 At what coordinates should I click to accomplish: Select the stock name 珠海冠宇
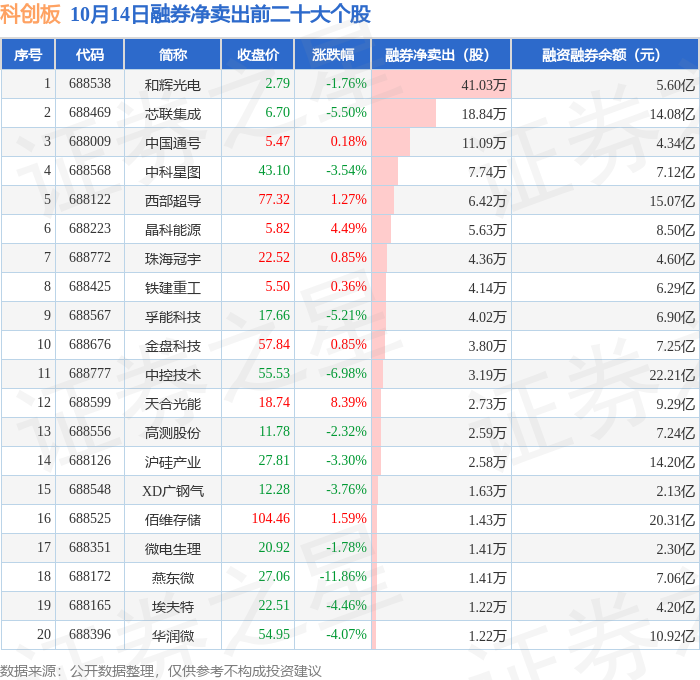tap(173, 259)
